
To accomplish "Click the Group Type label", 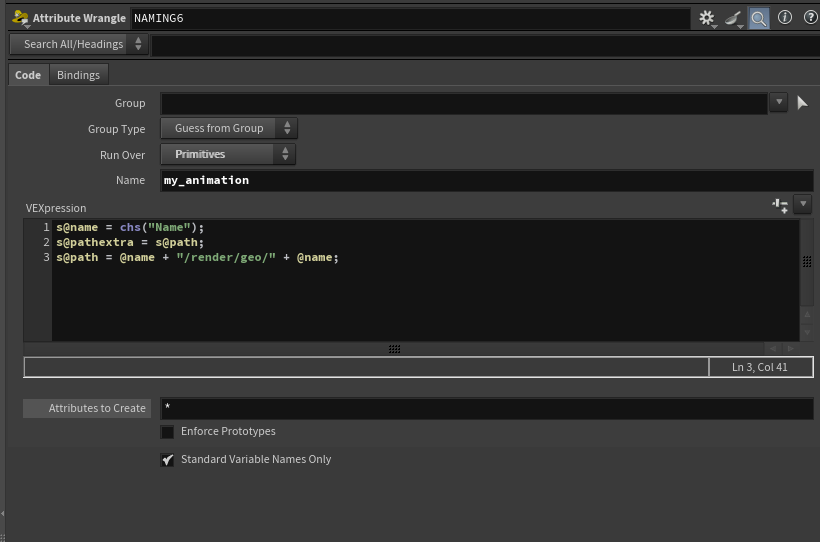I will tap(117, 129).
